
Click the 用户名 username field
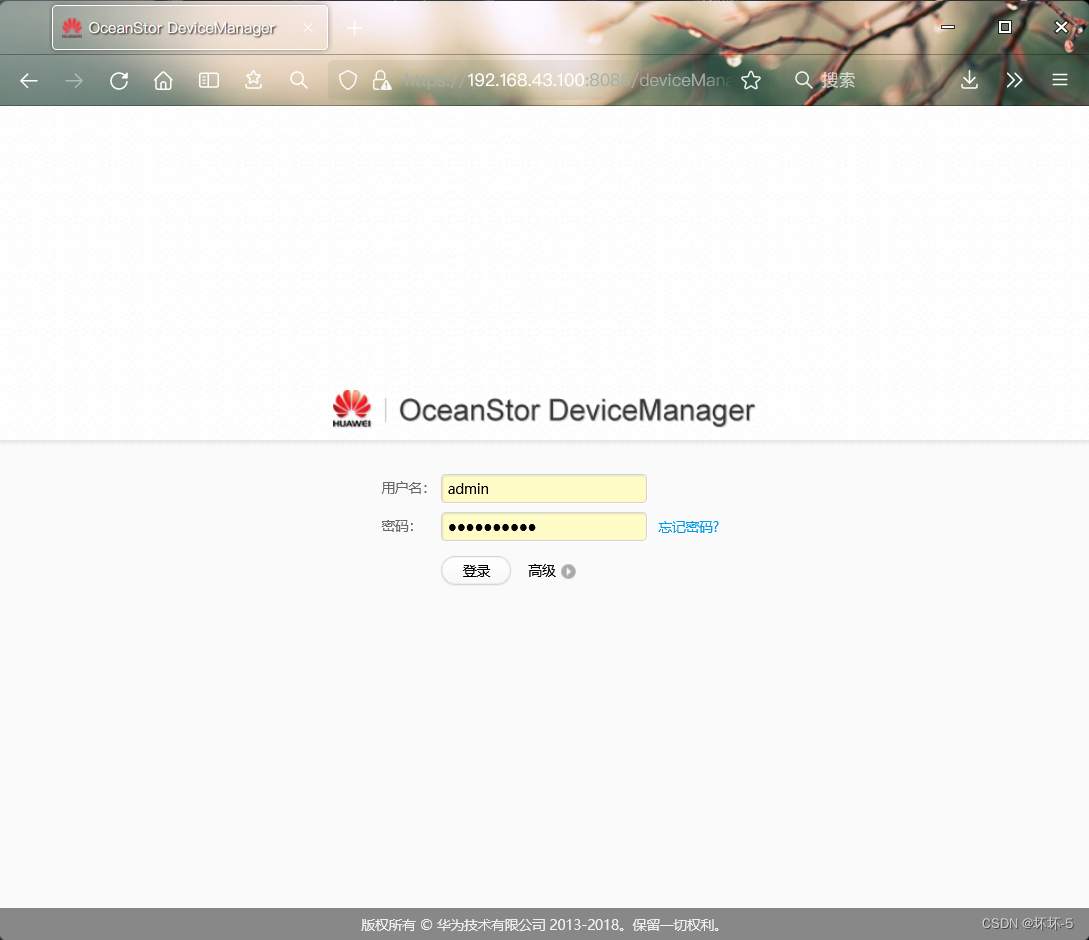click(x=544, y=488)
